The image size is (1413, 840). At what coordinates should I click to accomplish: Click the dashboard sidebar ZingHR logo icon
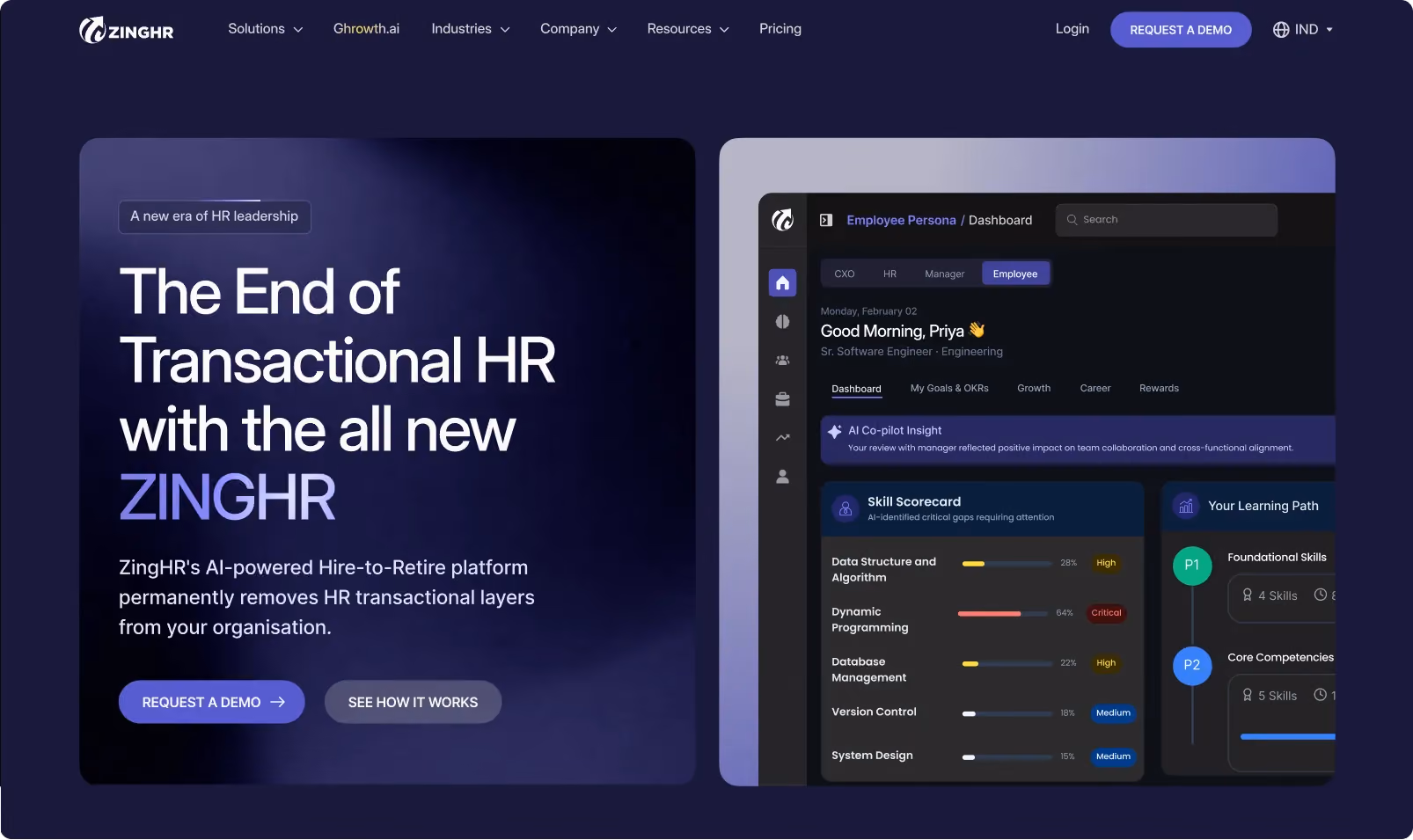[x=782, y=220]
